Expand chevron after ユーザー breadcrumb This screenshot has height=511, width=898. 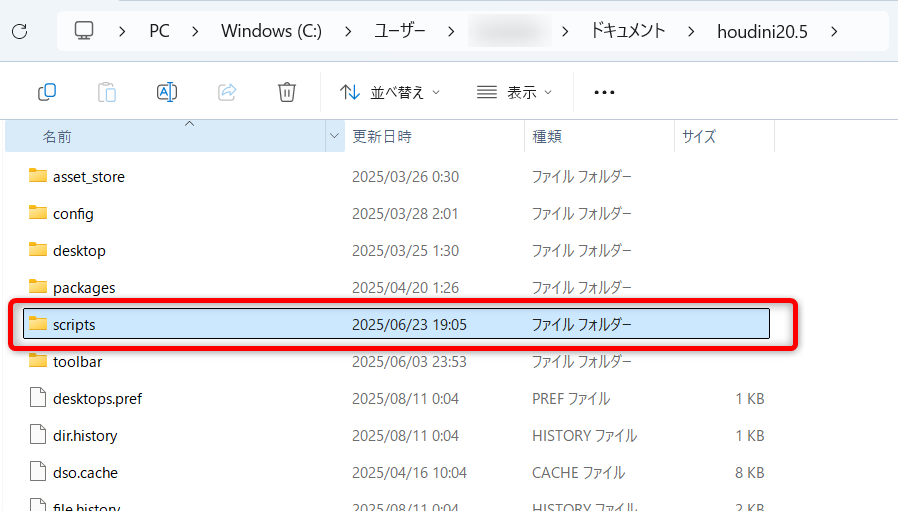click(451, 32)
